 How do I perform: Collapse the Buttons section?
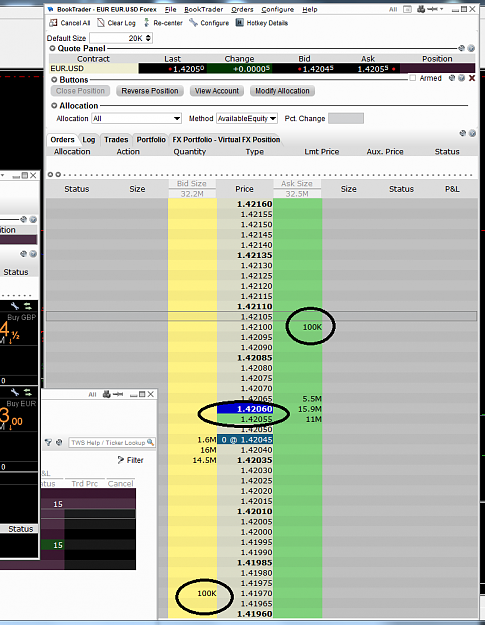(x=54, y=80)
